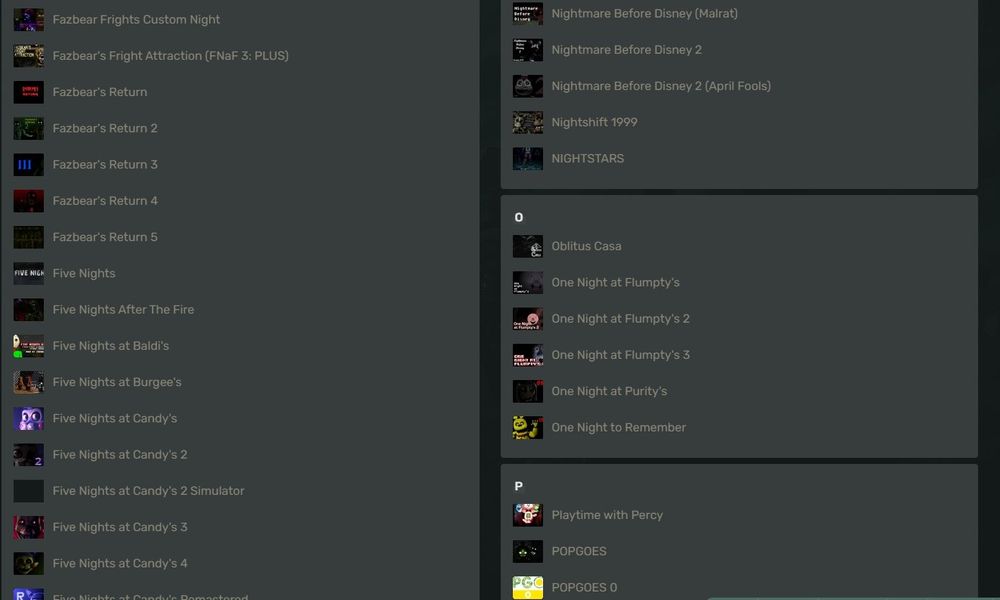Select the red Fazbear's Return thumbnail

(x=29, y=92)
